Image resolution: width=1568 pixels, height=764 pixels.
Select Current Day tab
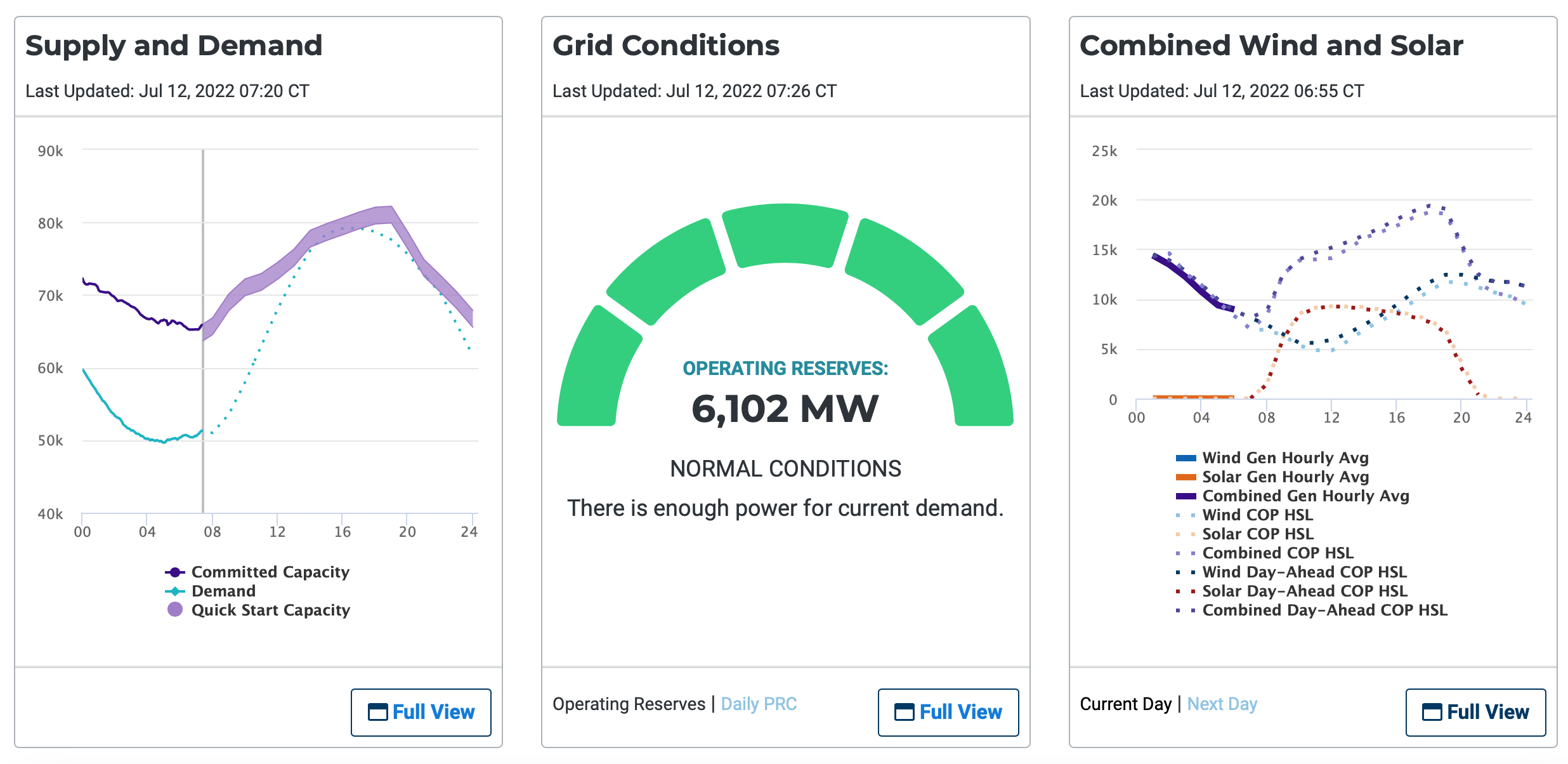click(1125, 704)
